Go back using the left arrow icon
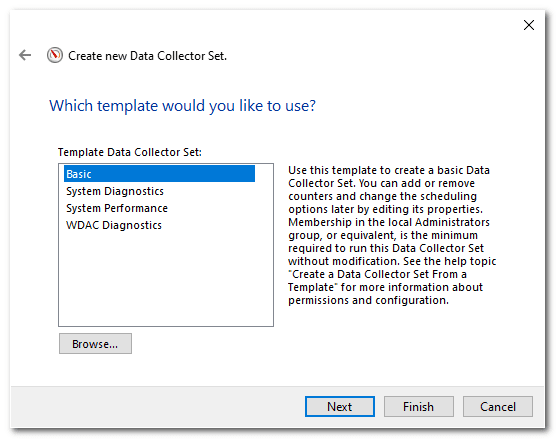Image resolution: width=556 pixels, height=439 pixels. [x=25, y=55]
